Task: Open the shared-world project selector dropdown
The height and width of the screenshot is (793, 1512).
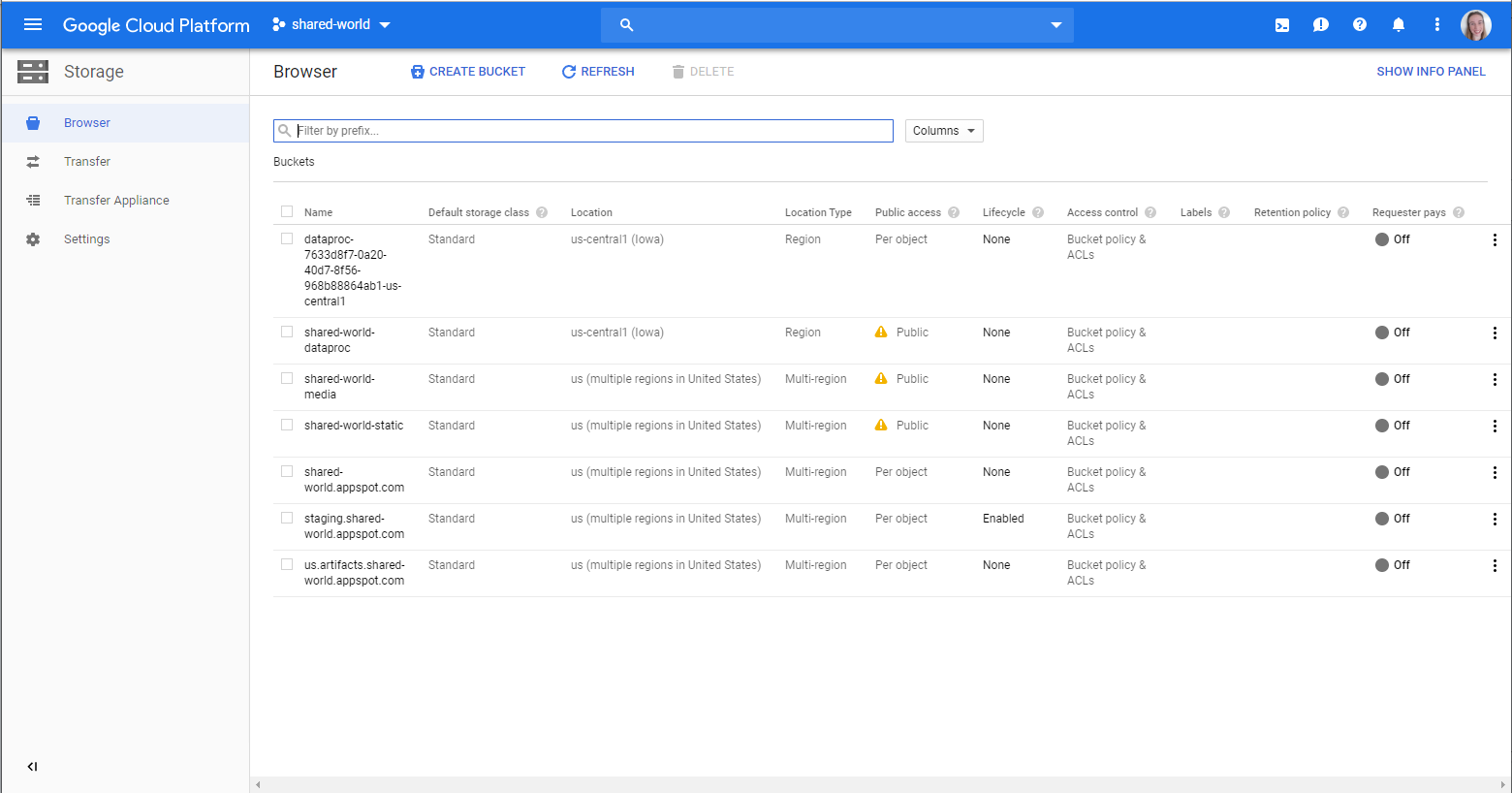Action: [331, 25]
